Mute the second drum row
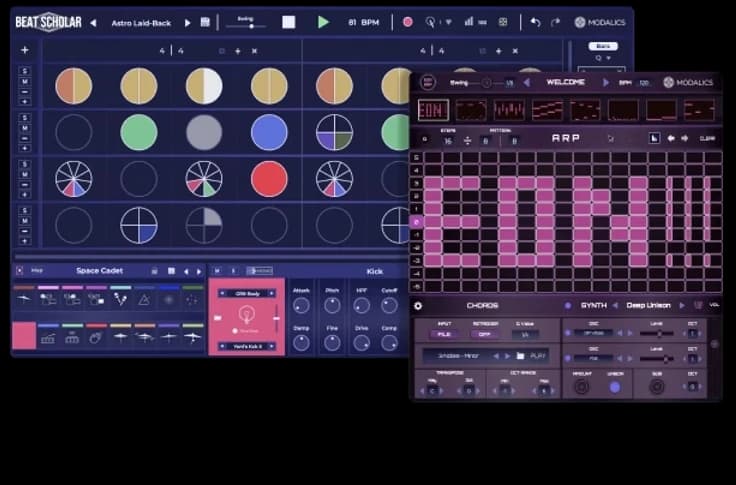Screen dimensions: 736x485 pos(24,128)
